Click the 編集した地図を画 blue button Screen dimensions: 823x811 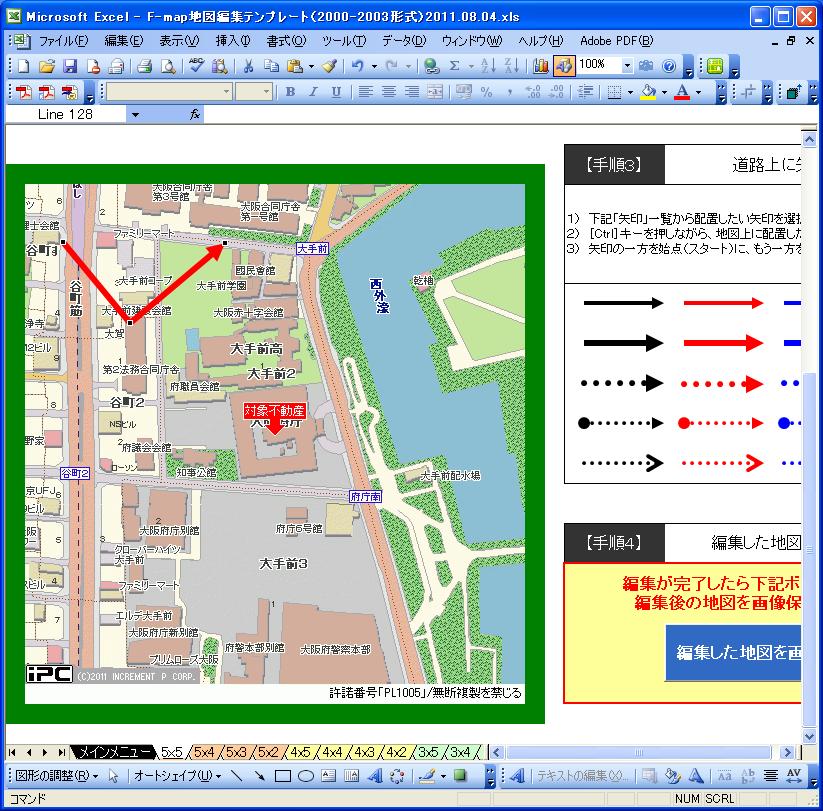(x=734, y=652)
